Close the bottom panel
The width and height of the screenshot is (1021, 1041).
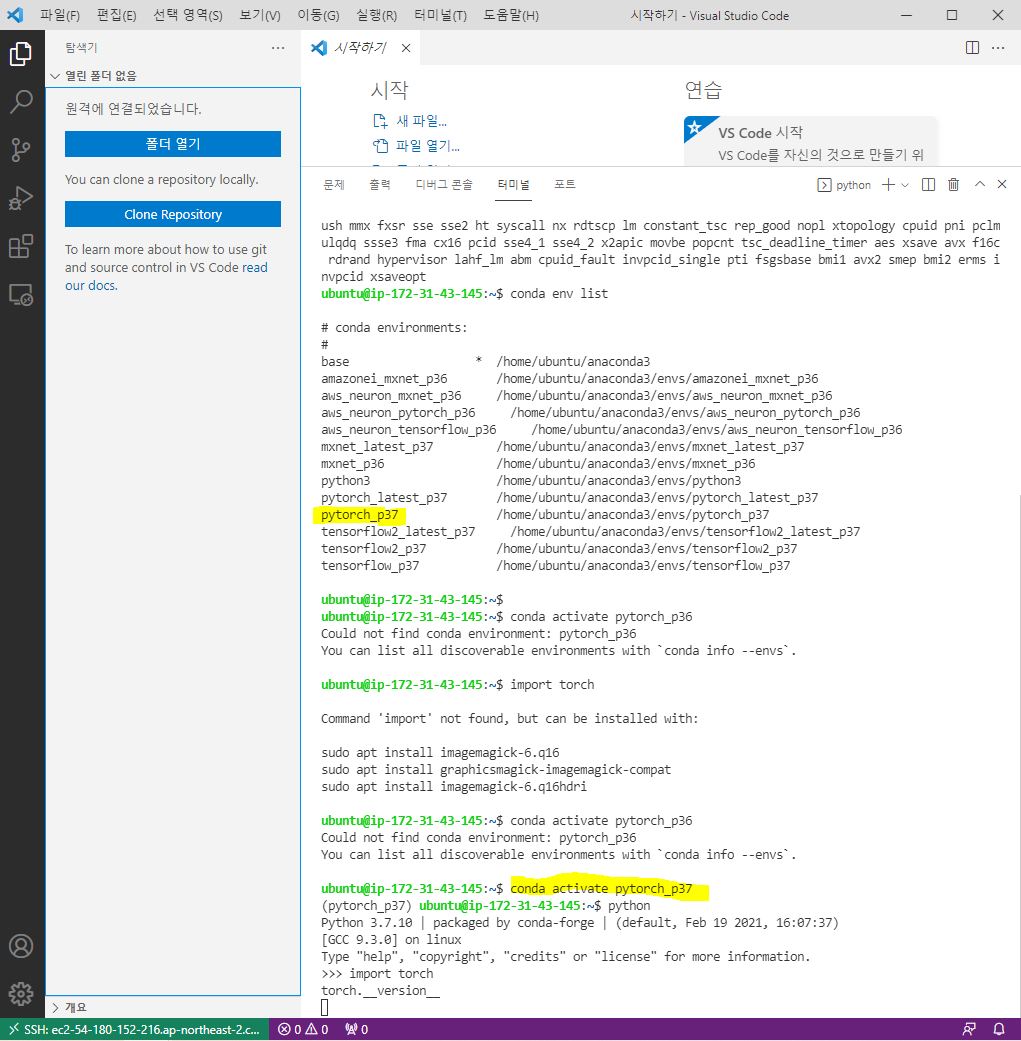(1002, 184)
